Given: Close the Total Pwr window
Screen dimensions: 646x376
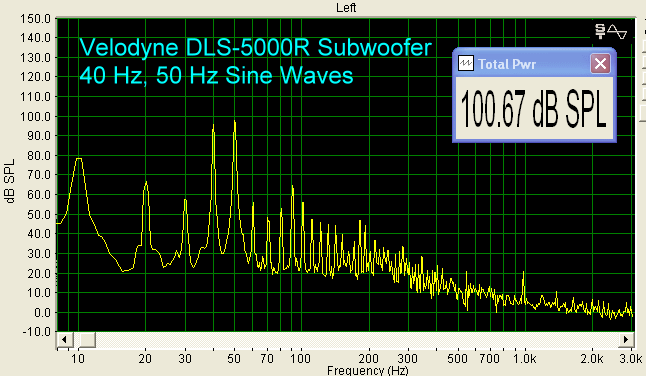Looking at the screenshot, I should coord(600,64).
